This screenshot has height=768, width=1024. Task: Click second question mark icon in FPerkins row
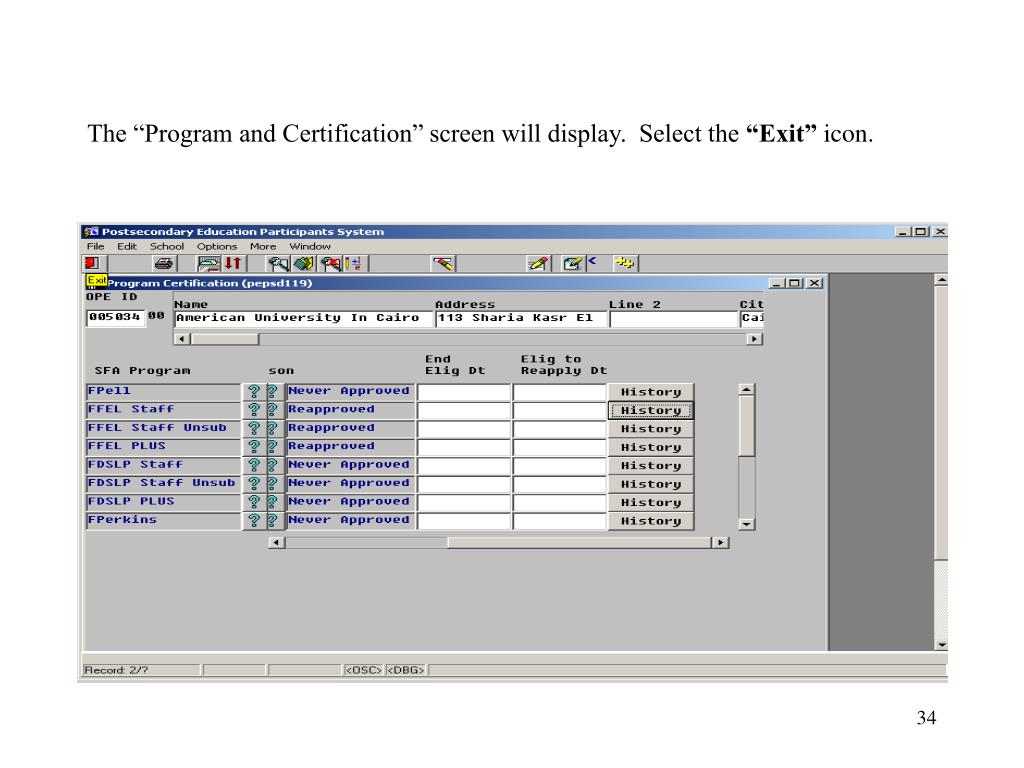pyautogui.click(x=272, y=520)
